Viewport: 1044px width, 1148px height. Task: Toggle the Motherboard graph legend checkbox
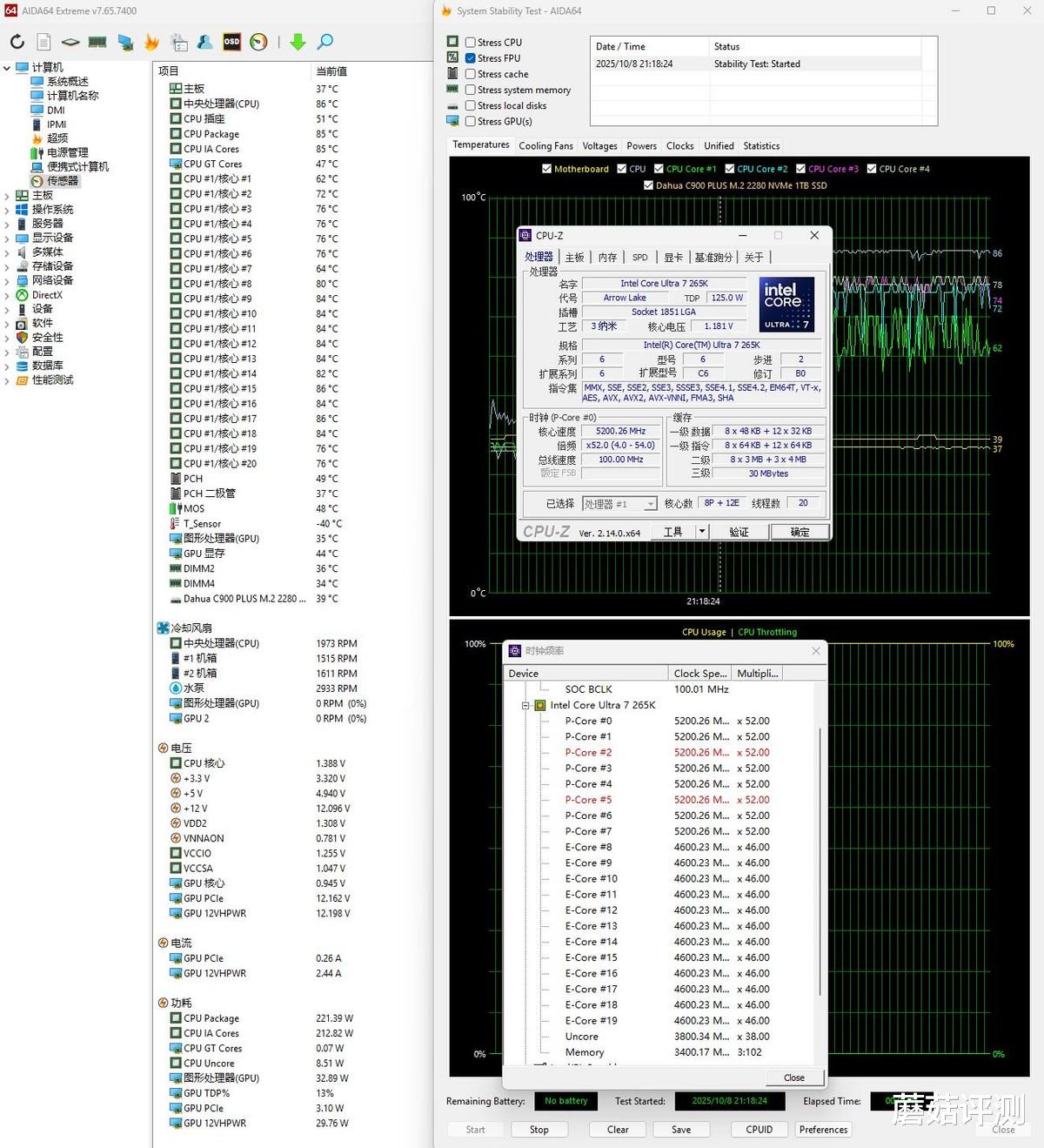[546, 169]
